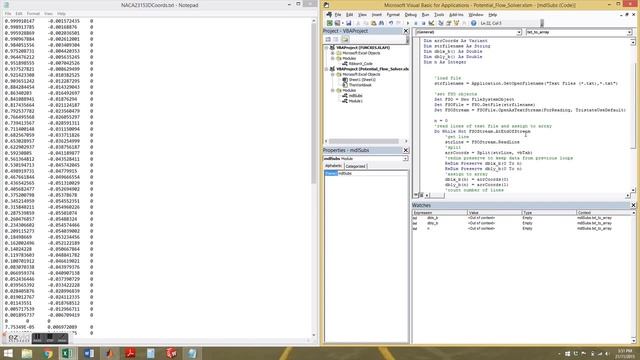Viewport: 640px width, 360px height.
Task: Open Windows Start button on taskbar
Action: (x=8, y=353)
